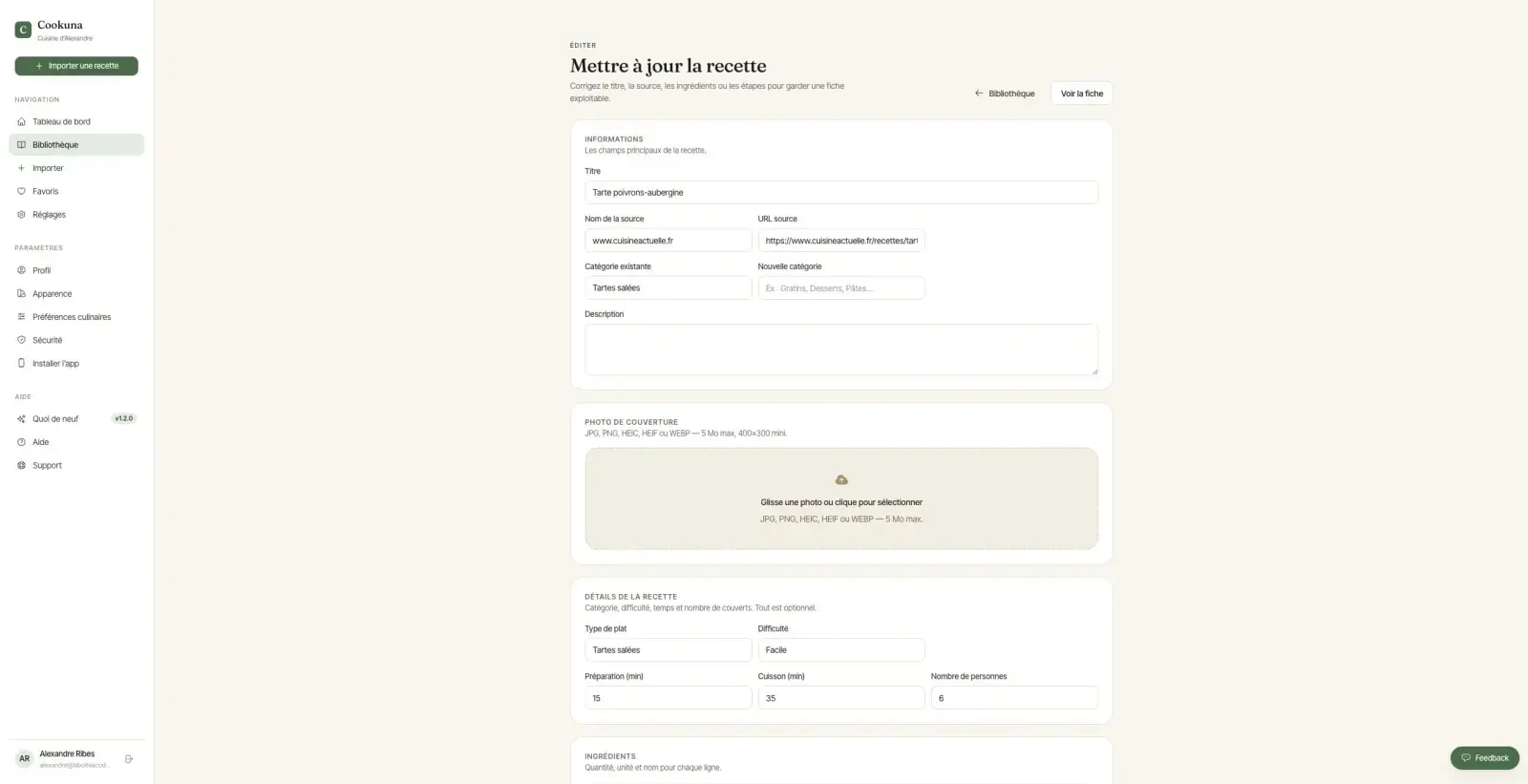Click the v1.2.0 version badge

click(x=124, y=419)
